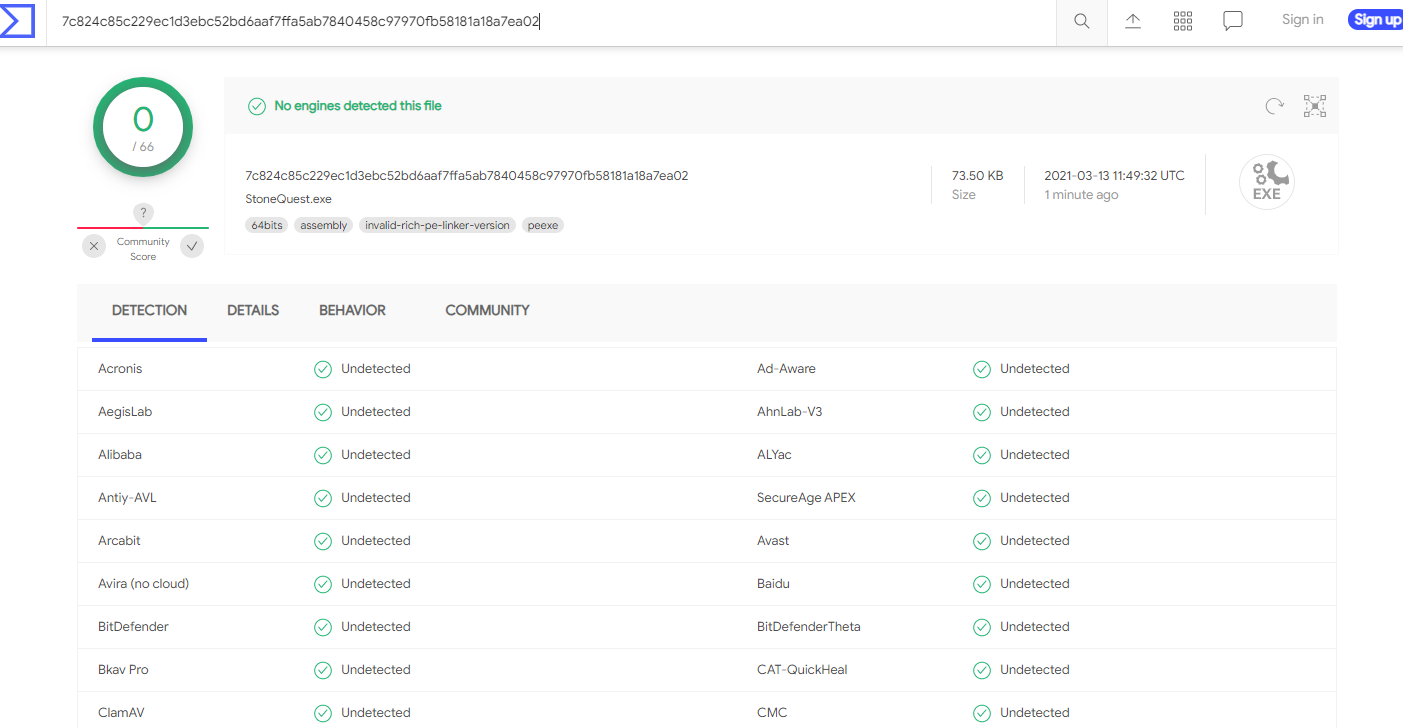Click the hash search input field
The image size is (1403, 728).
coord(550,21)
